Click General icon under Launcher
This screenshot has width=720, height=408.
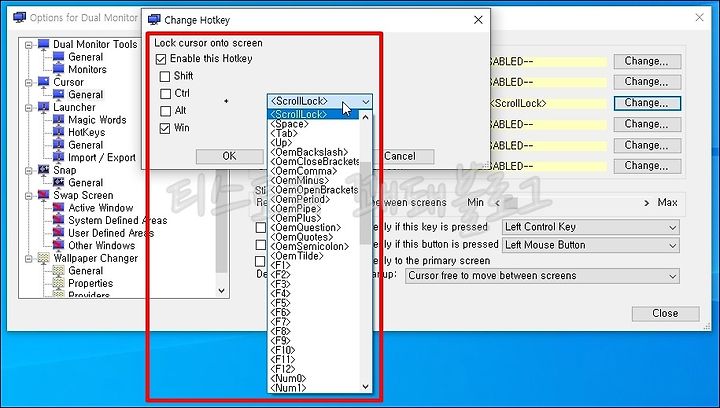click(59, 145)
